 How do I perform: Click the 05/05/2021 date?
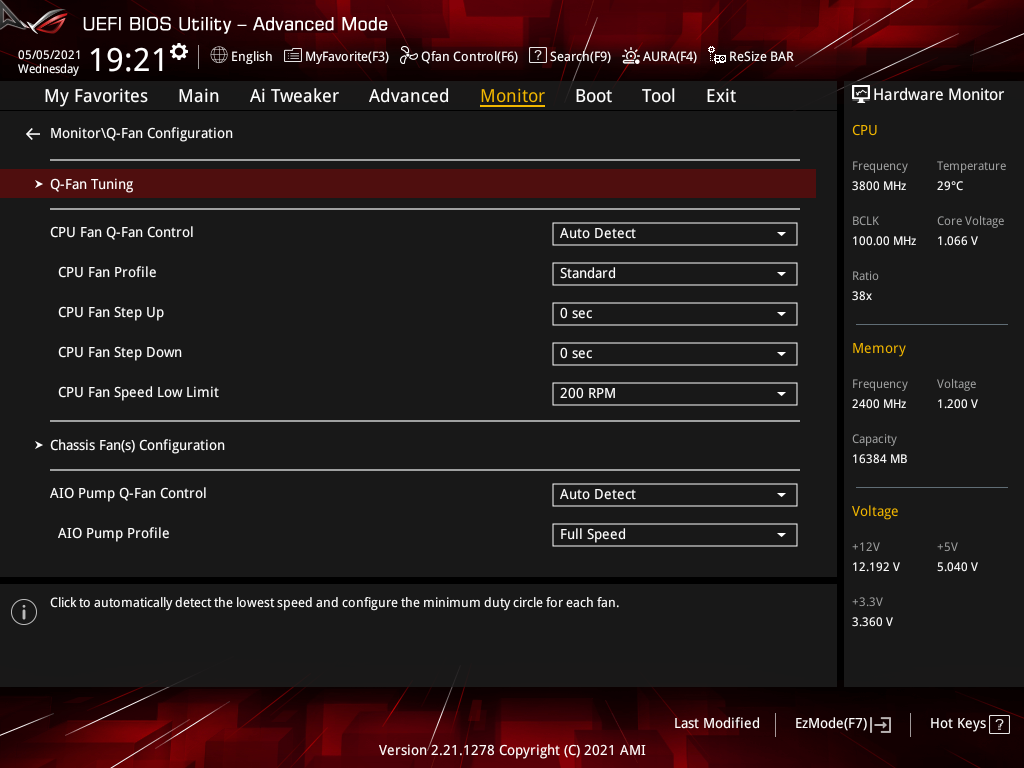(x=50, y=54)
